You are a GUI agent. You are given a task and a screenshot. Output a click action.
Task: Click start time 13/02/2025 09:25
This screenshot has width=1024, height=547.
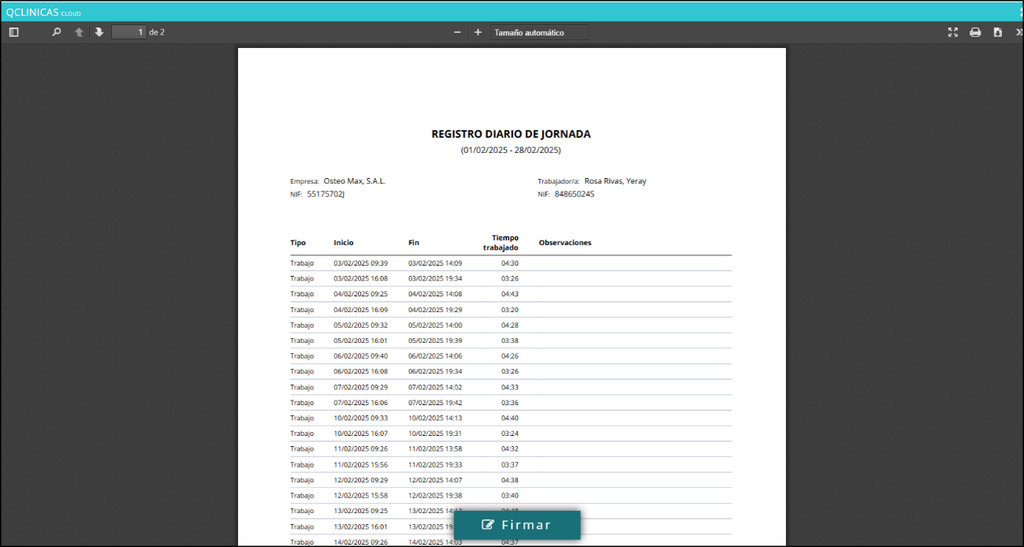click(360, 511)
